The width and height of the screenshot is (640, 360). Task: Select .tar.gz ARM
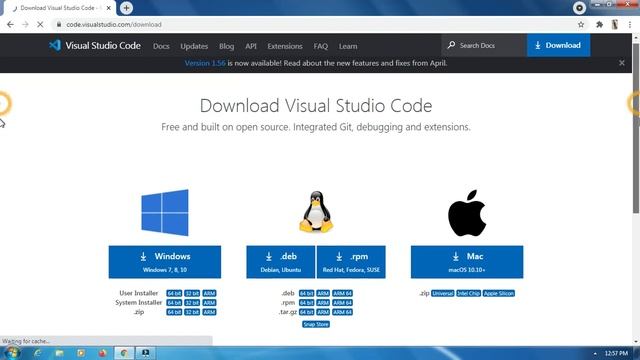[x=323, y=312]
